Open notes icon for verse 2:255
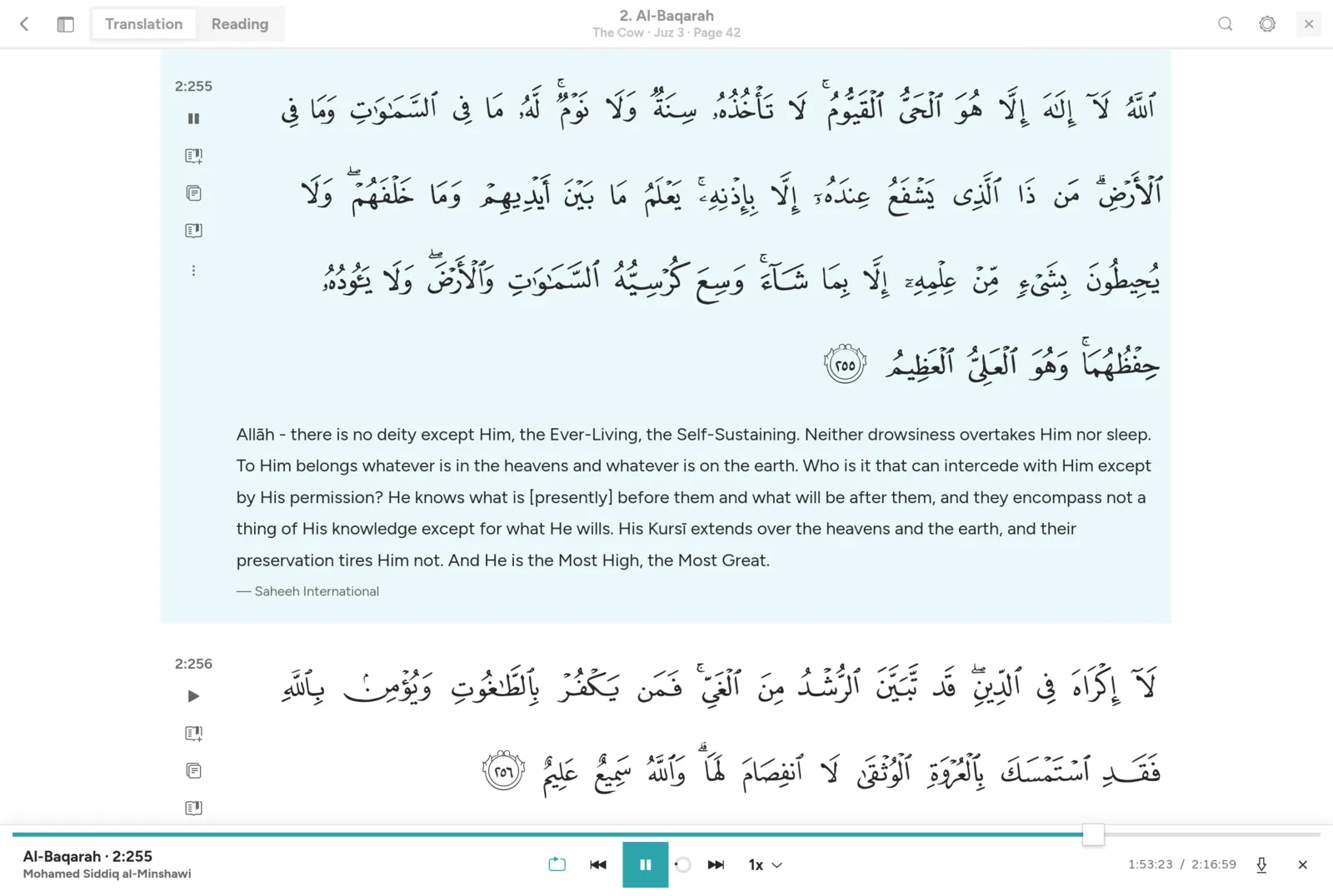The height and width of the screenshot is (896, 1333). point(193,193)
